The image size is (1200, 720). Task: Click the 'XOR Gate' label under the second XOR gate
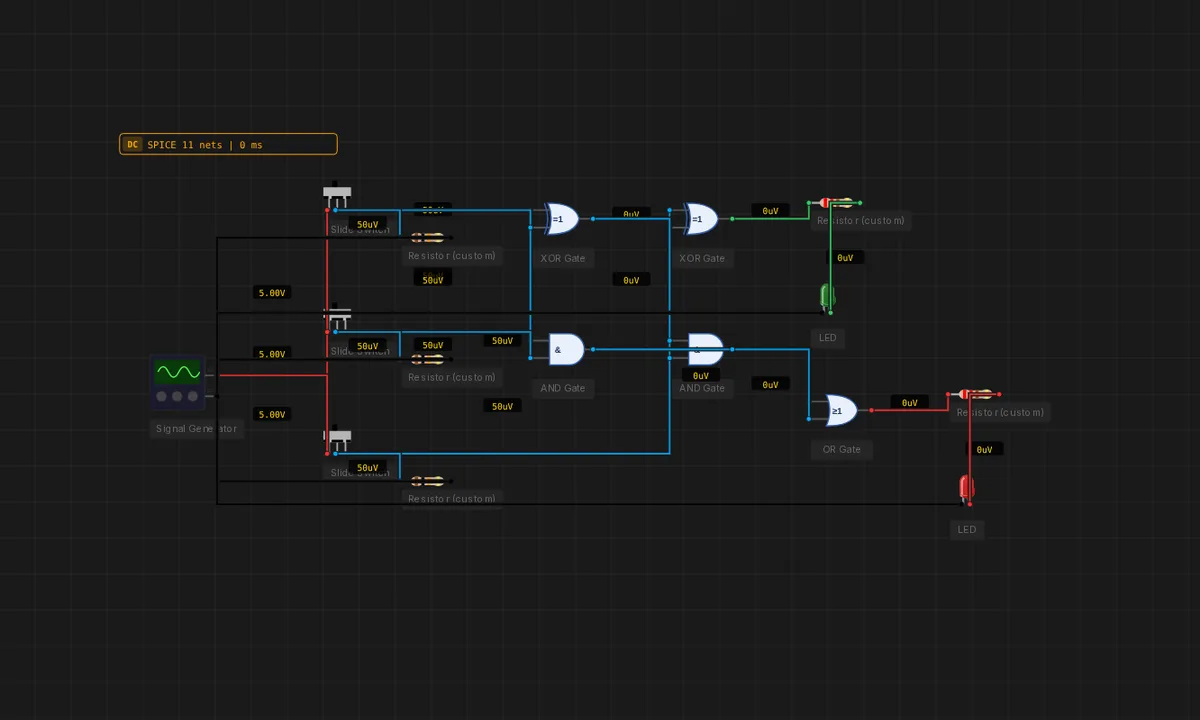[x=702, y=258]
